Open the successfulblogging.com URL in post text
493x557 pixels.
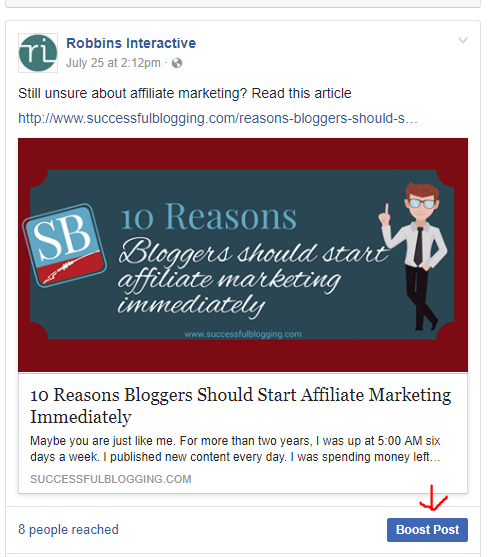pos(218,118)
